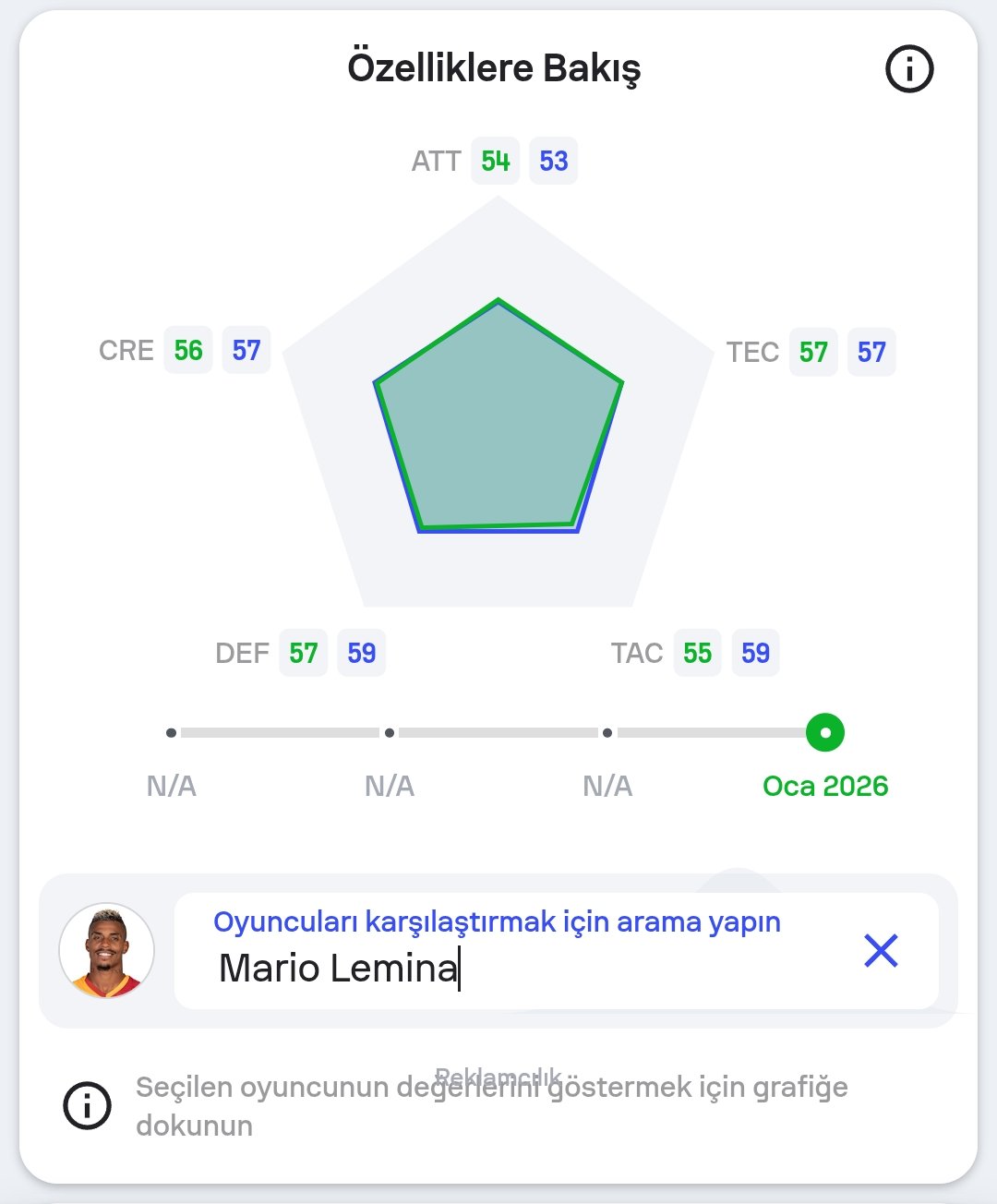Click Mario Lemina's player avatar photo
Screen dimensions: 997x1204
coord(106,951)
